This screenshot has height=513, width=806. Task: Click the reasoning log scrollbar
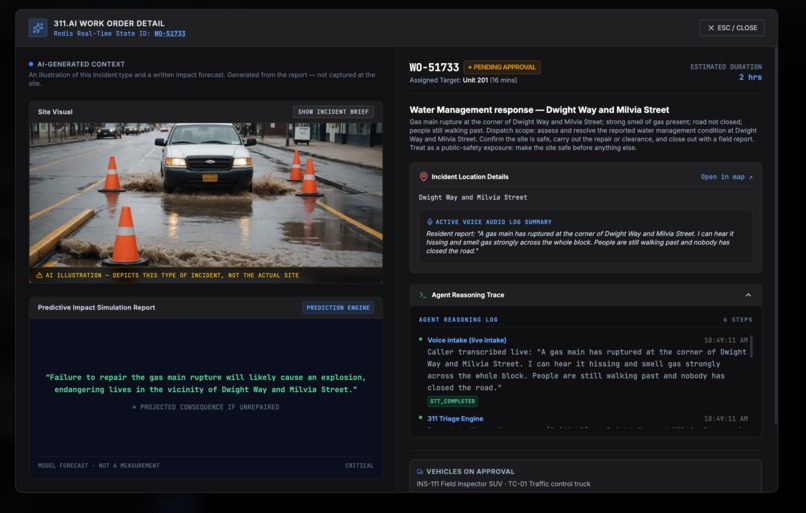click(x=751, y=346)
